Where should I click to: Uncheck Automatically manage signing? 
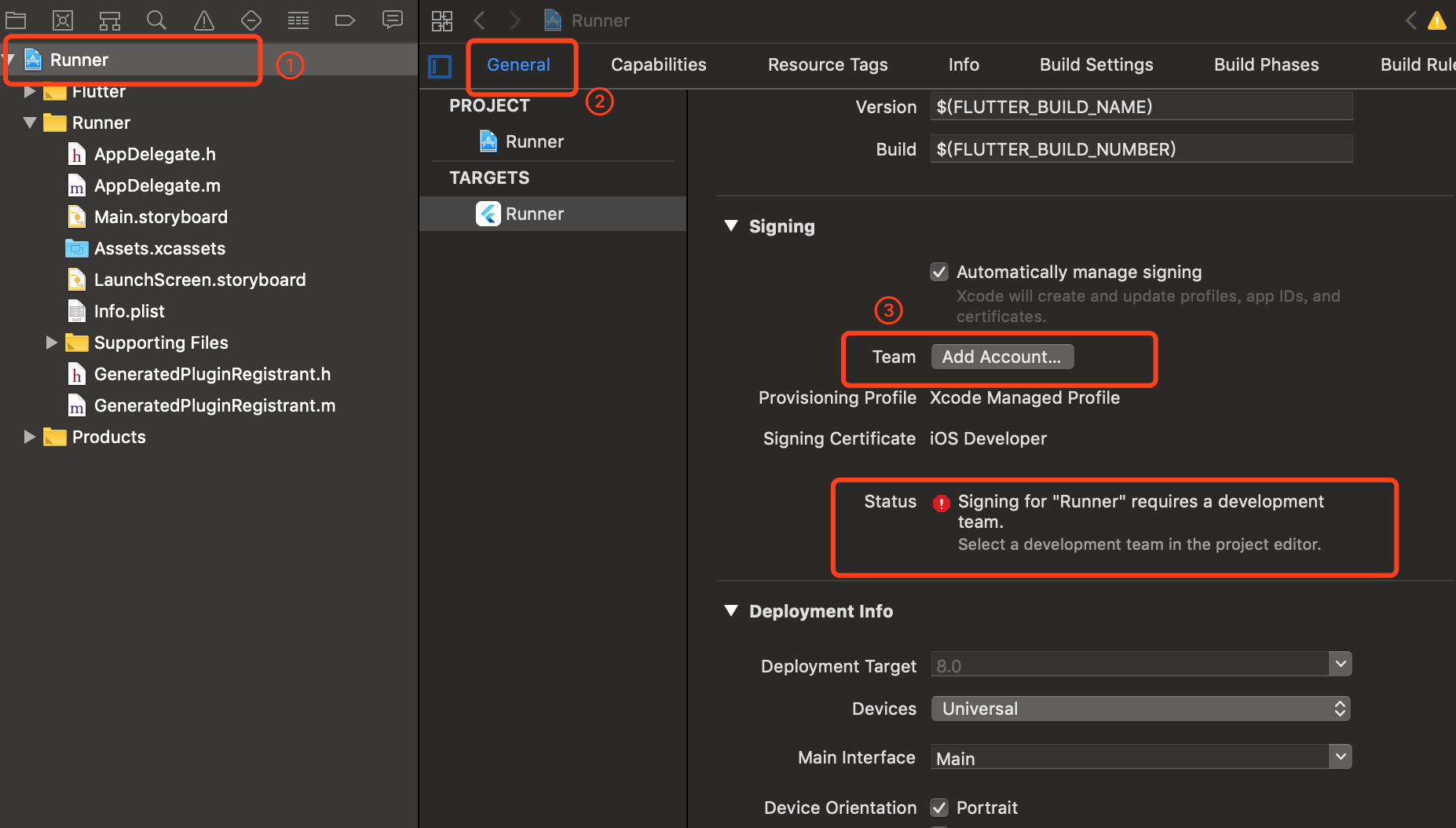coord(939,272)
